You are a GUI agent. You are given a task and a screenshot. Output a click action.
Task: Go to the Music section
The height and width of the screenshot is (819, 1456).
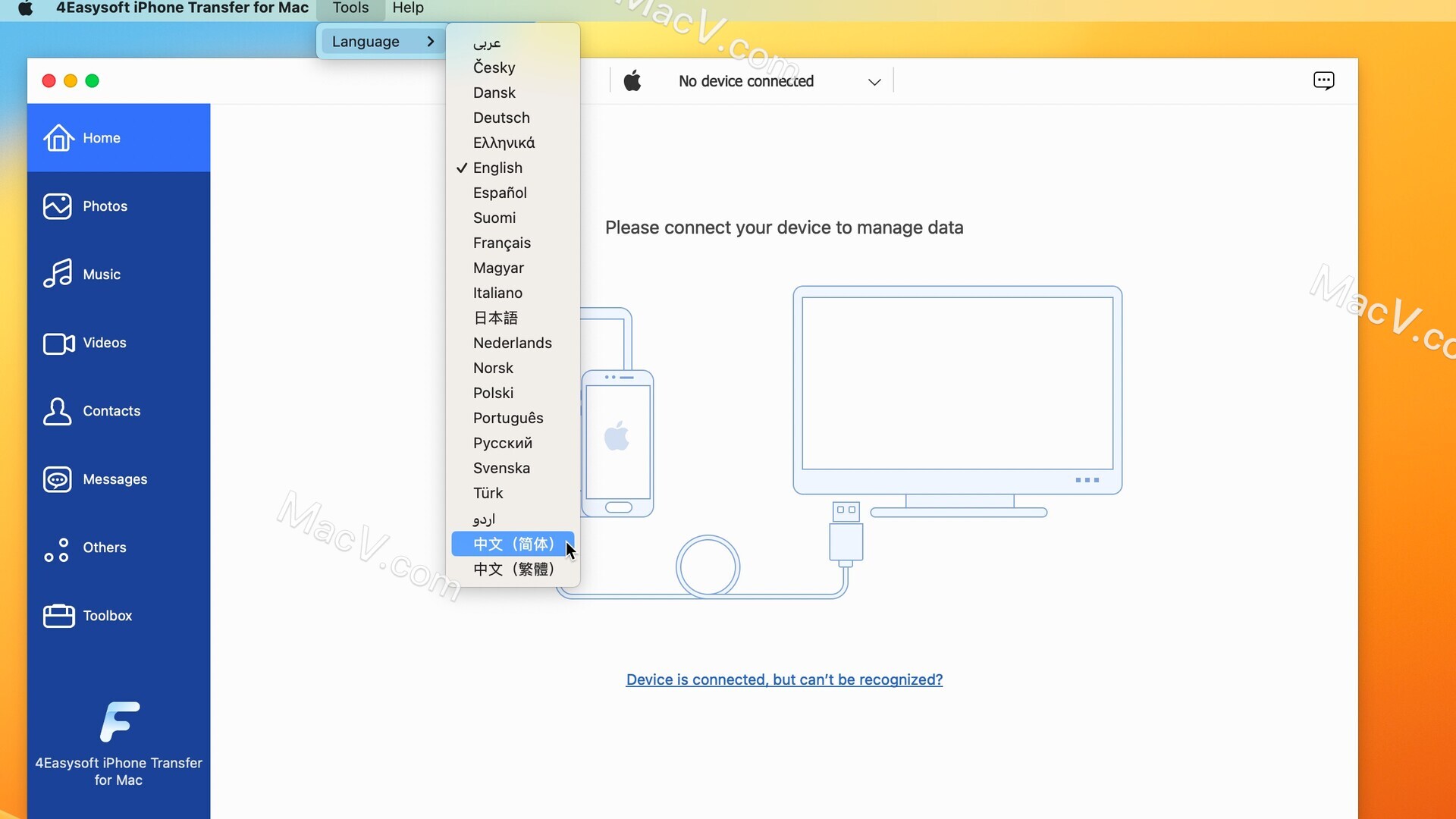tap(119, 275)
